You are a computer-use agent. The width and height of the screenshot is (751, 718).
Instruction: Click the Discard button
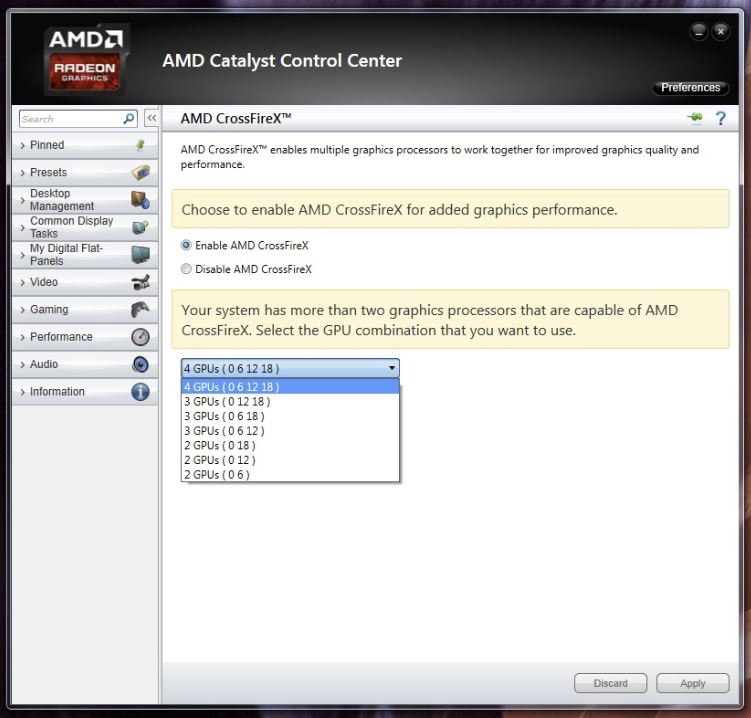pyautogui.click(x=610, y=683)
